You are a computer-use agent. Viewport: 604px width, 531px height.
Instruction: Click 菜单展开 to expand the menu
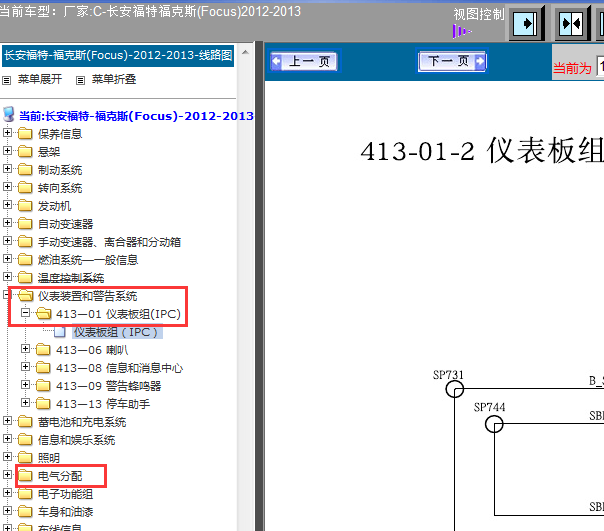coord(40,79)
